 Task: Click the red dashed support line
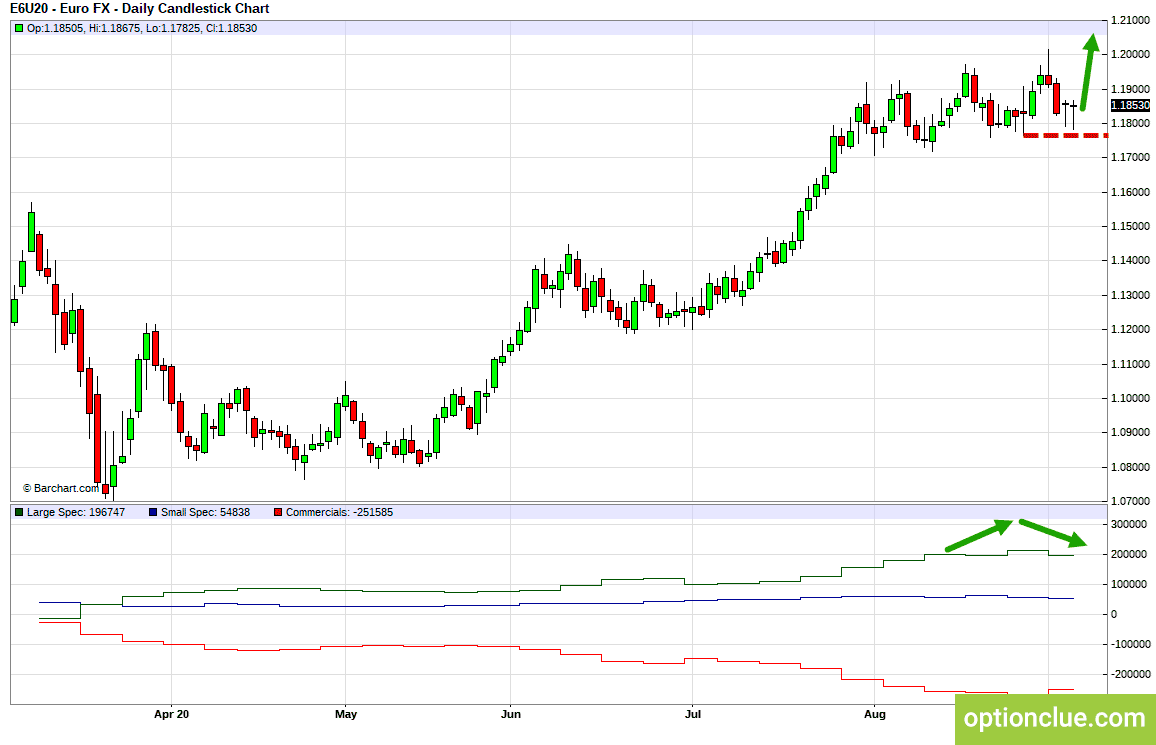coord(1065,135)
